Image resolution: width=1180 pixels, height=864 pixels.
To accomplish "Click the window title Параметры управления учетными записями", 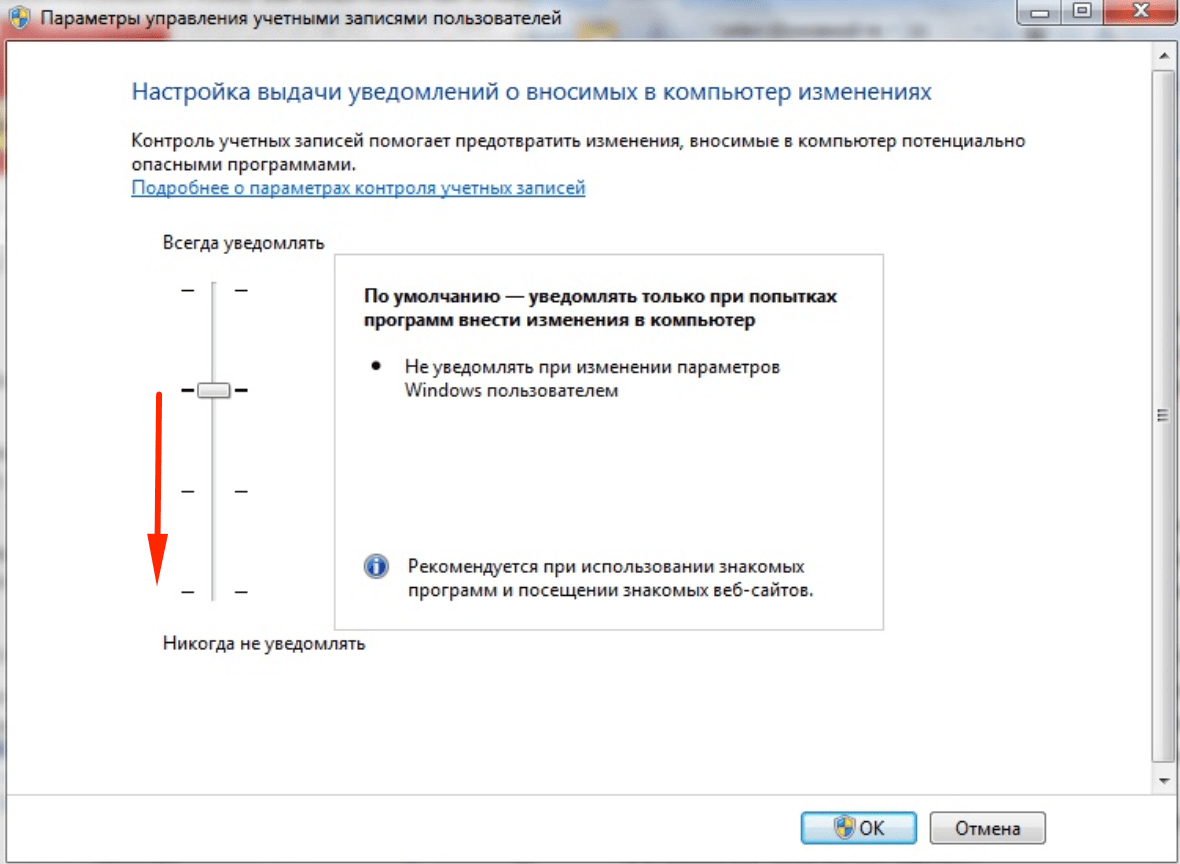I will pyautogui.click(x=301, y=17).
